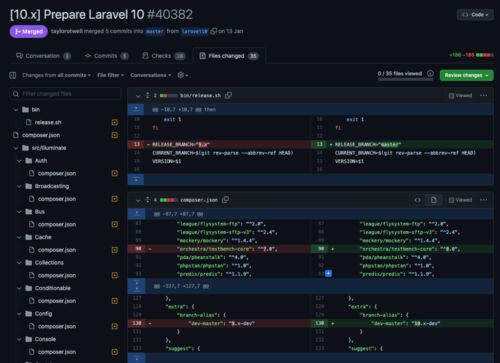Screen dimensions: 500x363
Task: Expand lines below in release.sh diff
Action: pyautogui.click(x=136, y=180)
